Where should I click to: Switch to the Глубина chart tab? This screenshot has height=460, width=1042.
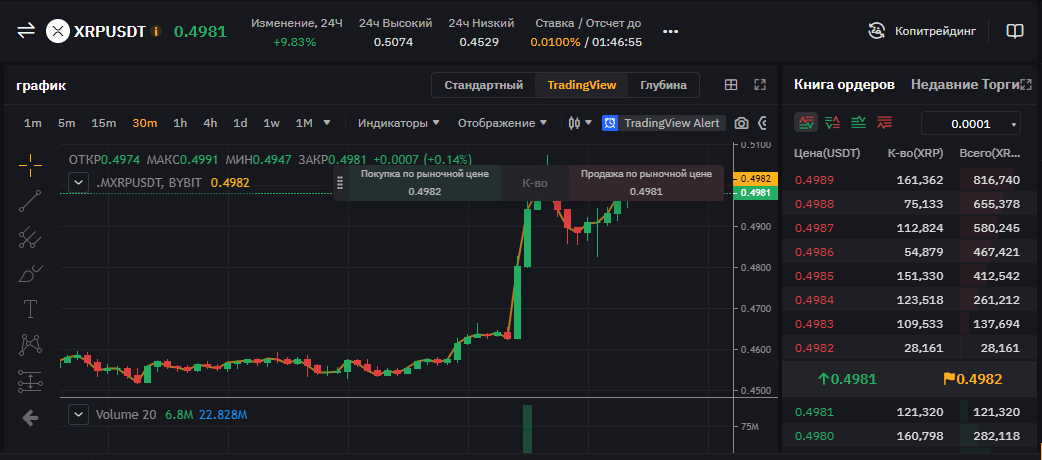pyautogui.click(x=663, y=85)
